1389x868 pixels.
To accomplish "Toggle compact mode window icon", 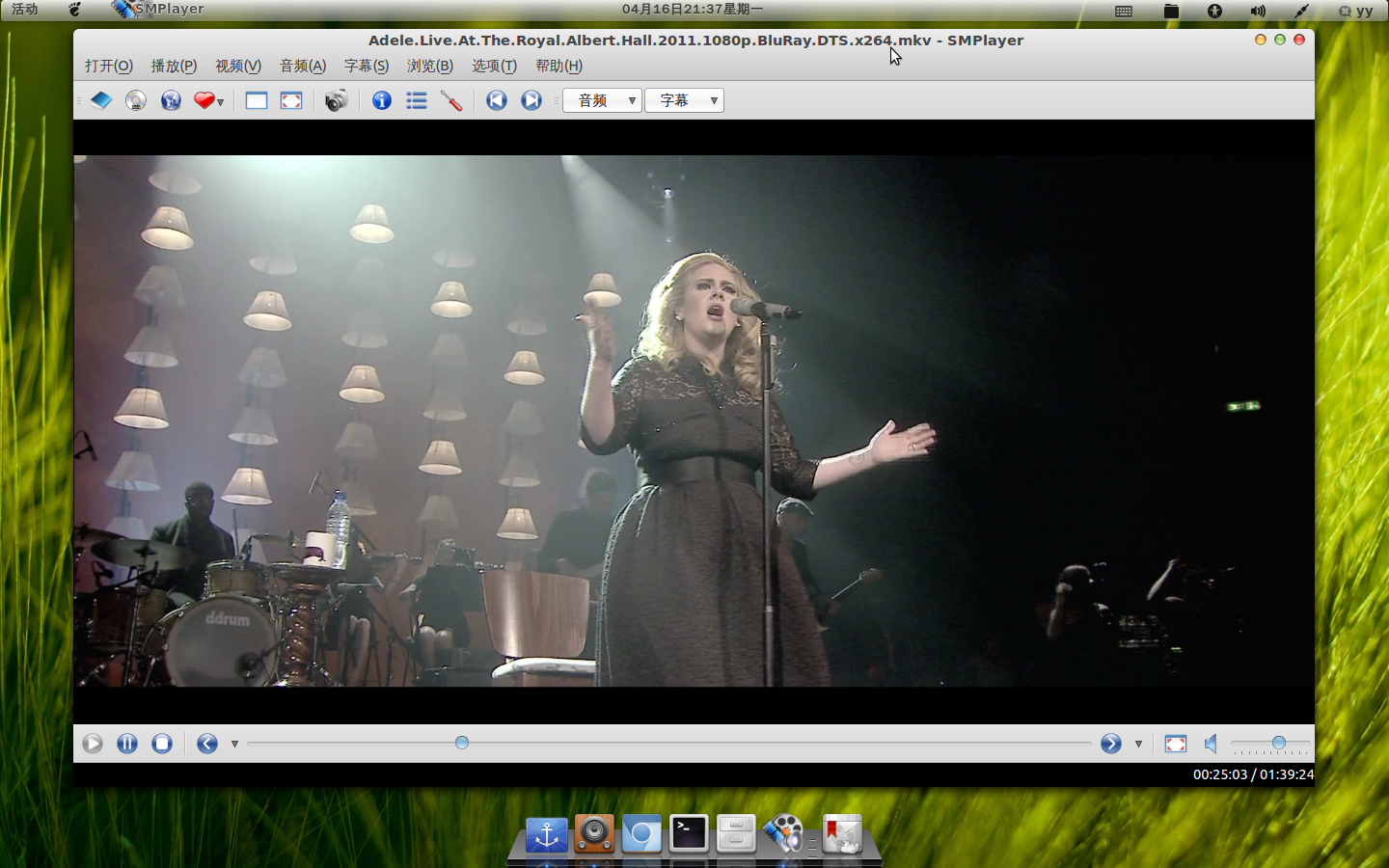I will coord(257,100).
